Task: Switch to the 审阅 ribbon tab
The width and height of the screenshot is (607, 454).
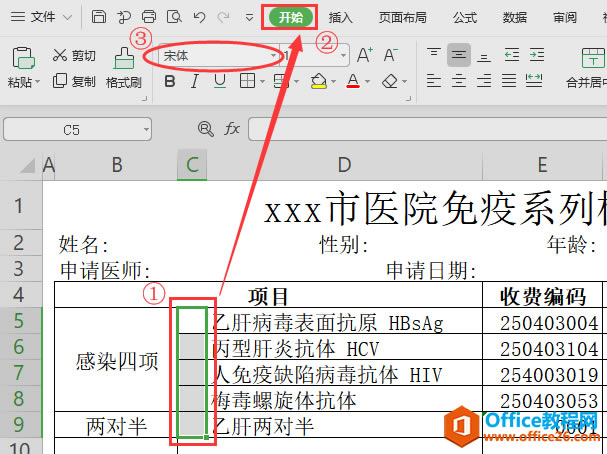Action: pos(564,17)
